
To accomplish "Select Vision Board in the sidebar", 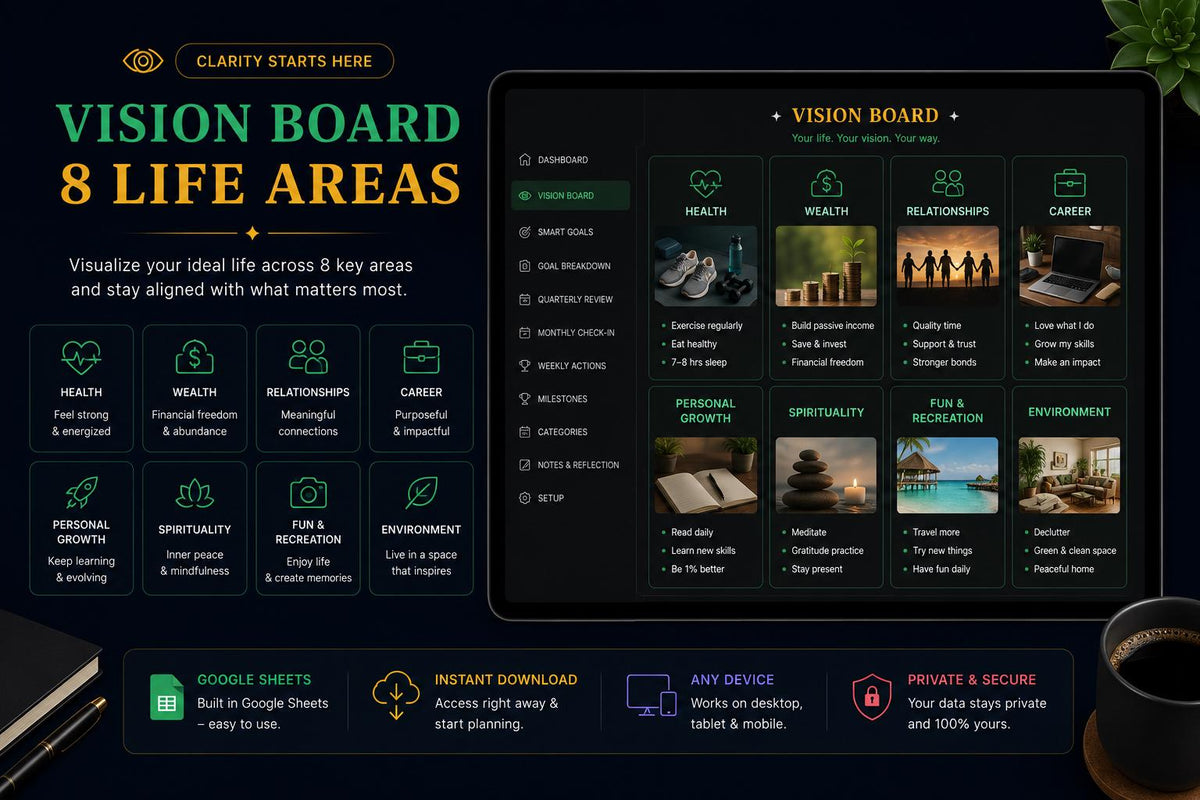I will click(x=570, y=196).
